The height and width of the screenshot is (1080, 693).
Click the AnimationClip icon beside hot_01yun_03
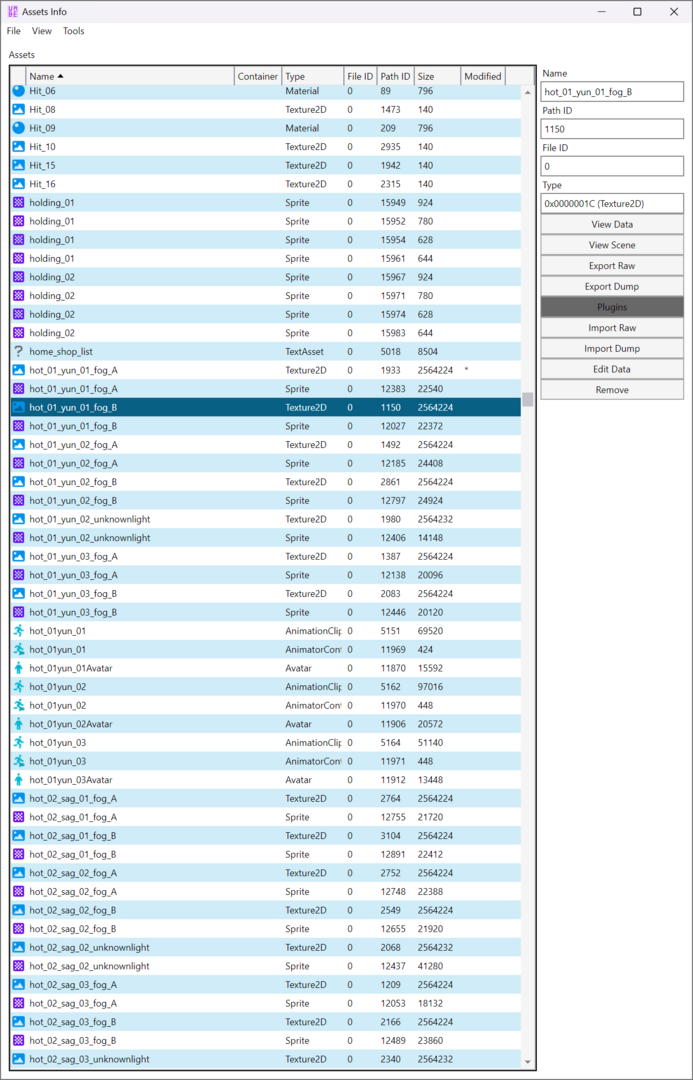tap(19, 742)
